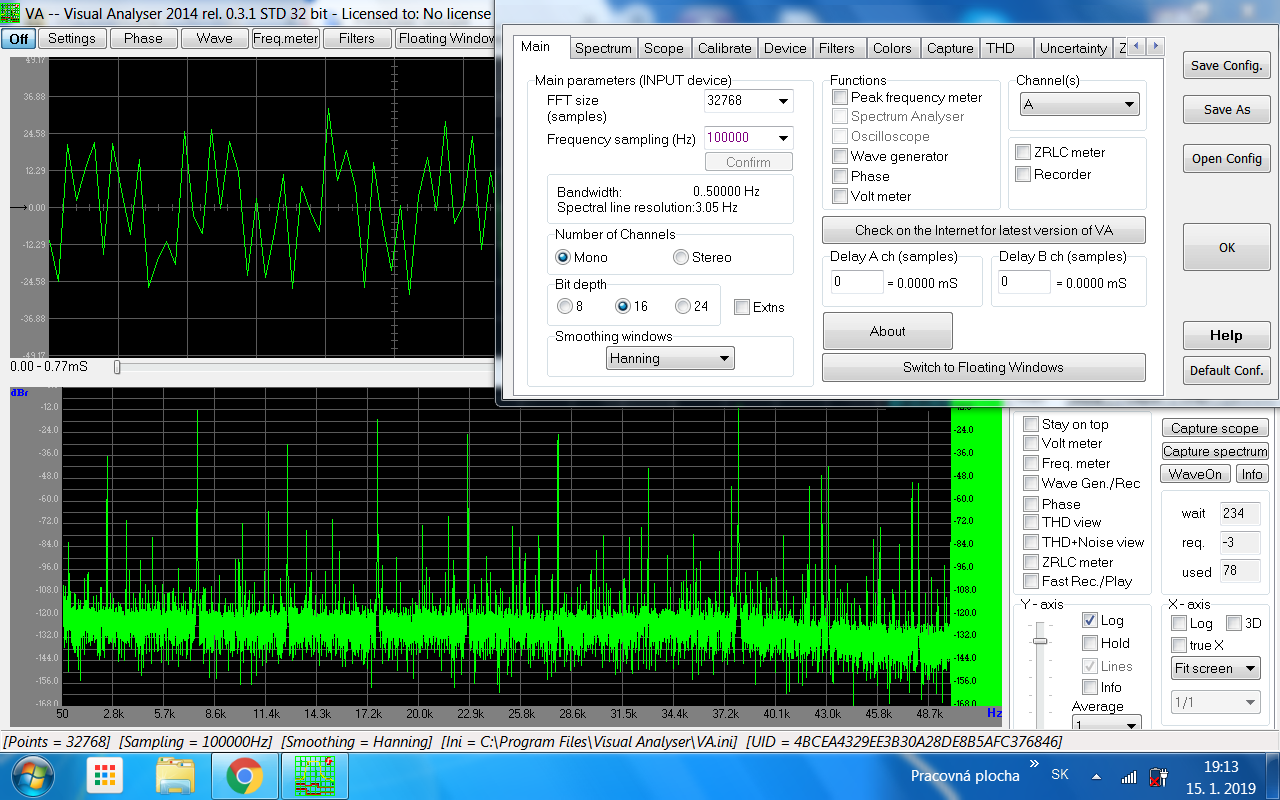Open File Explorer from the taskbar
1280x800 pixels.
coord(174,775)
